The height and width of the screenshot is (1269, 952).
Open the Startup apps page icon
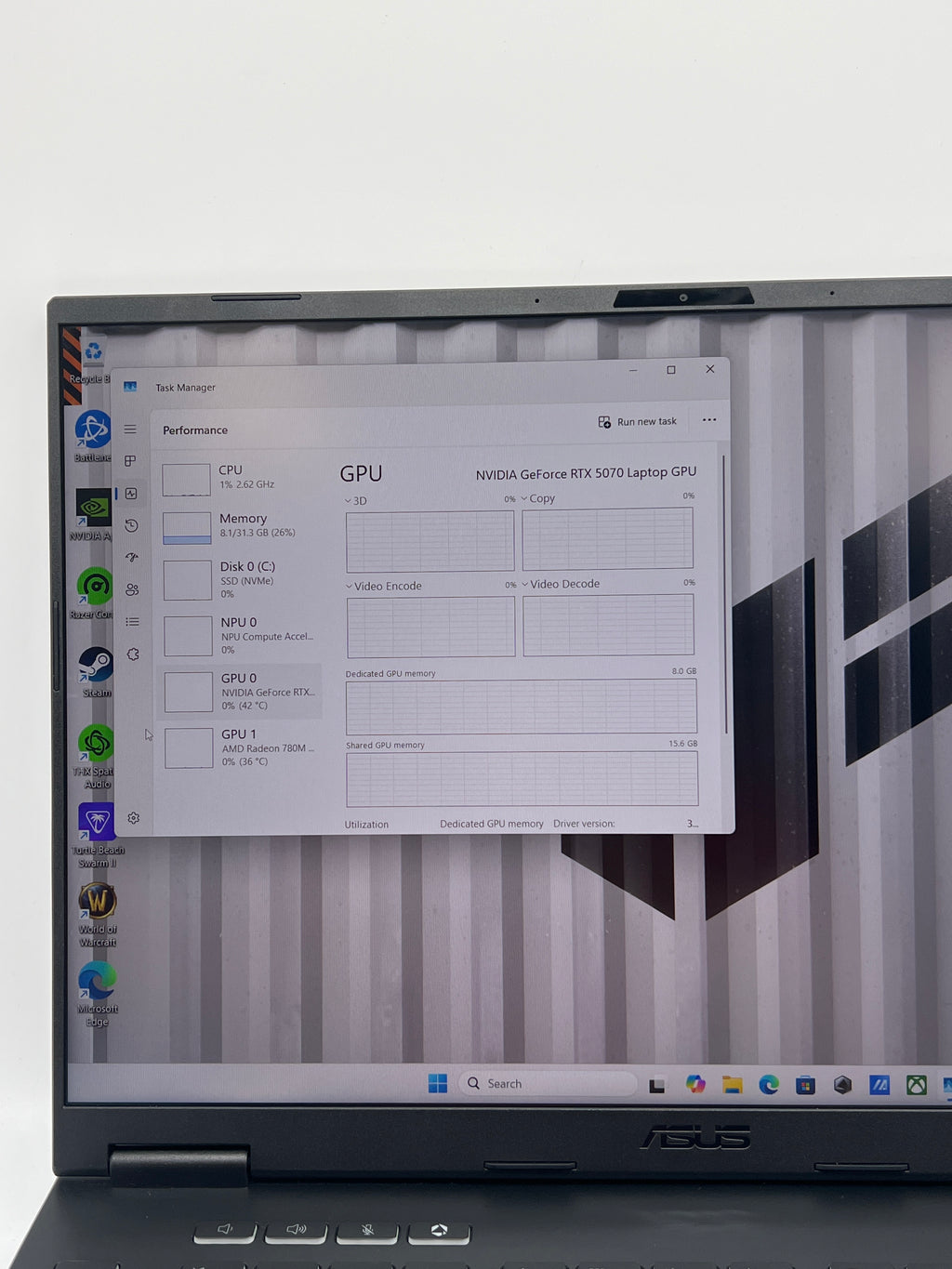132,558
